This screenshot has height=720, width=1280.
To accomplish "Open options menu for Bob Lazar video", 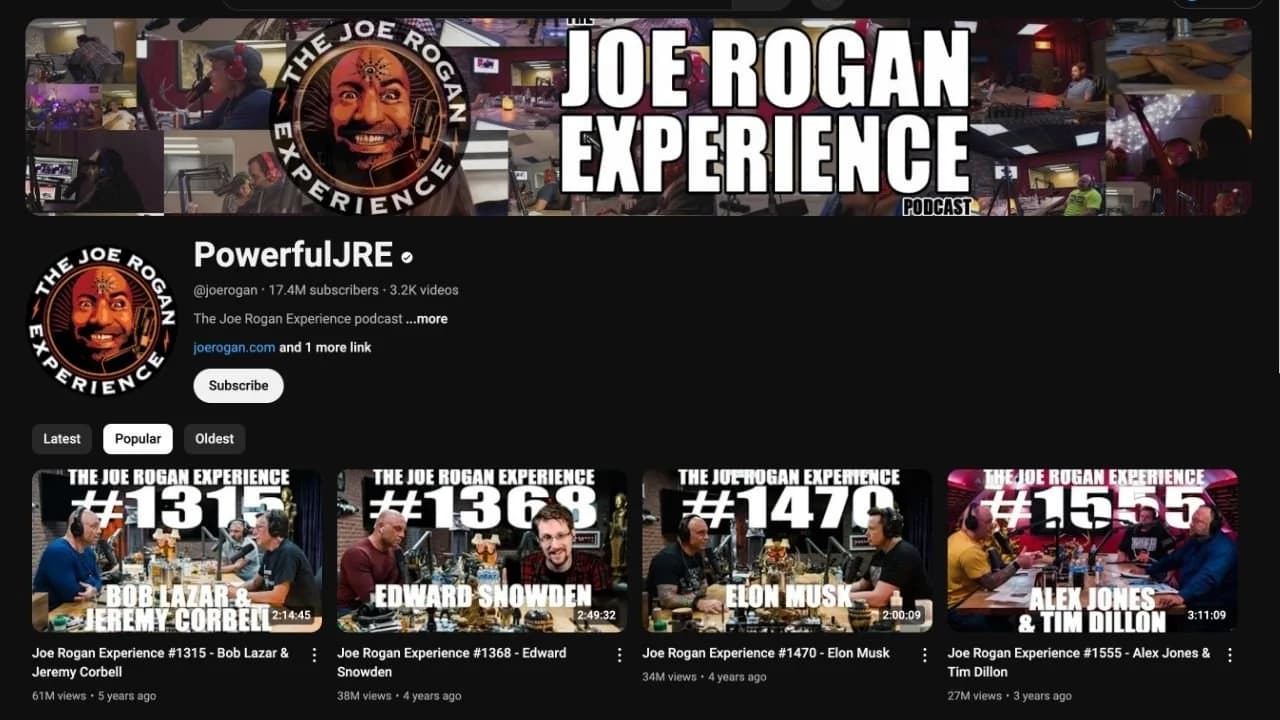I will click(314, 655).
